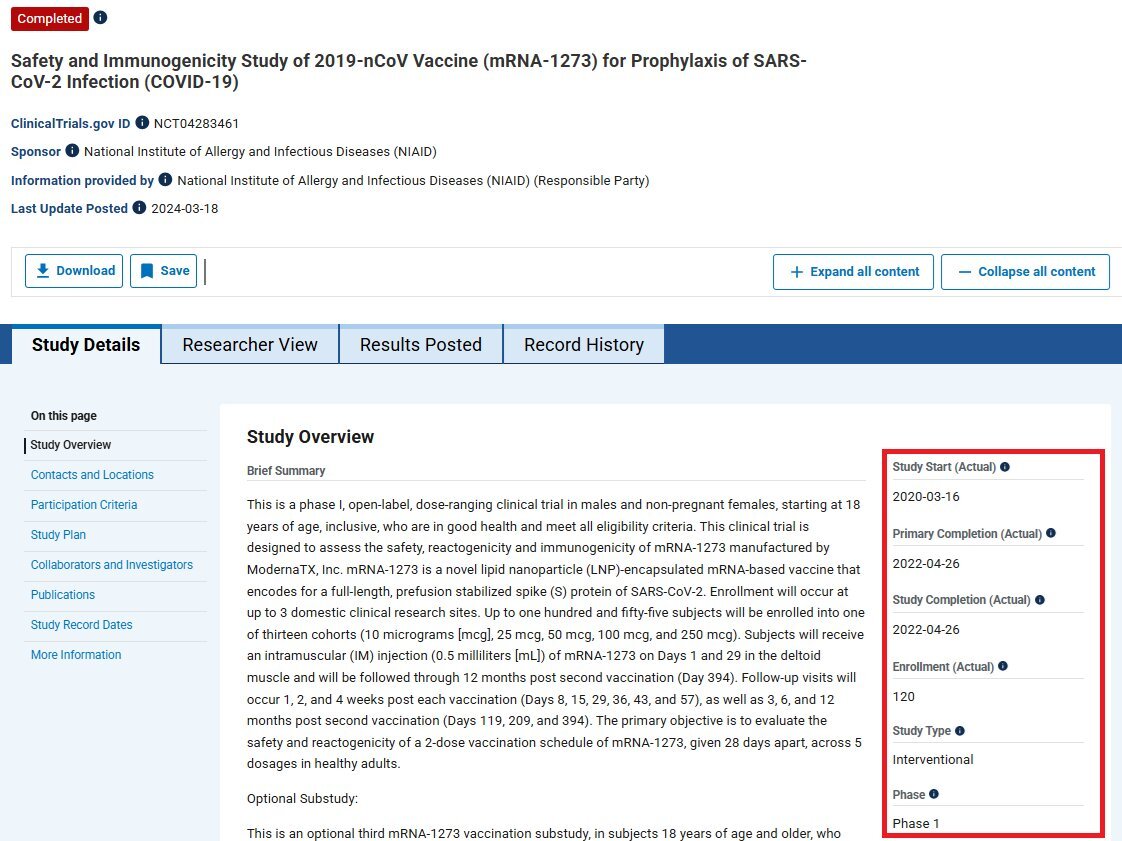Click the Brief Summary subheading
Image resolution: width=1122 pixels, height=841 pixels.
[x=286, y=470]
